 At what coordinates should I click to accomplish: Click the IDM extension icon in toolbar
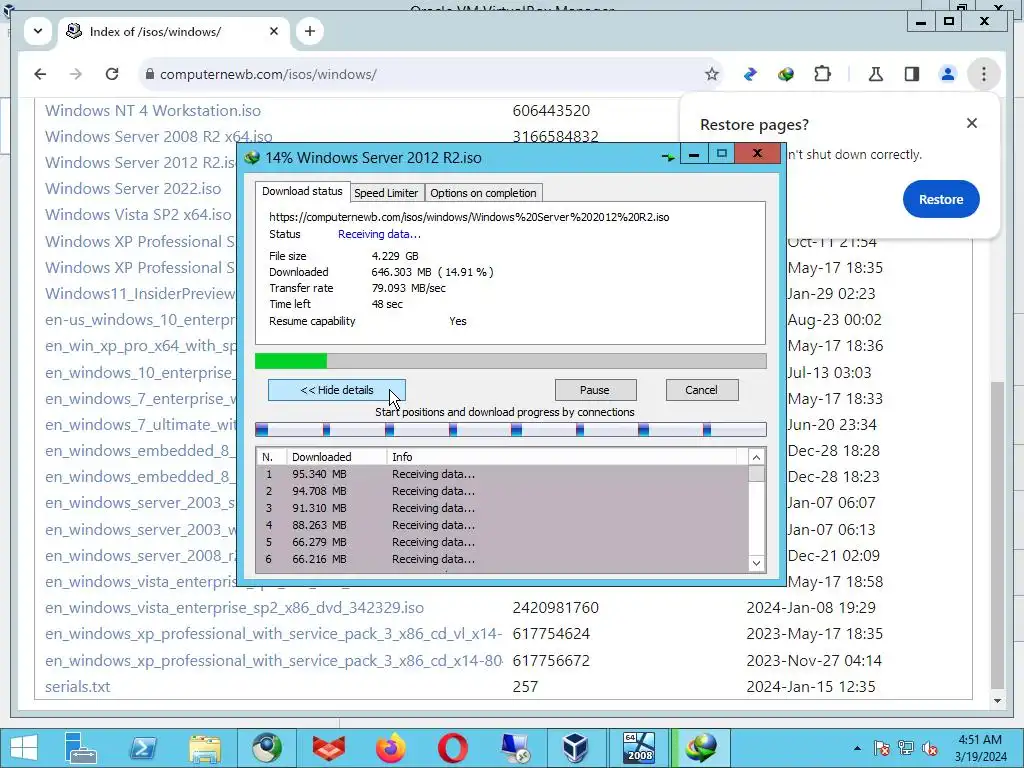click(786, 74)
